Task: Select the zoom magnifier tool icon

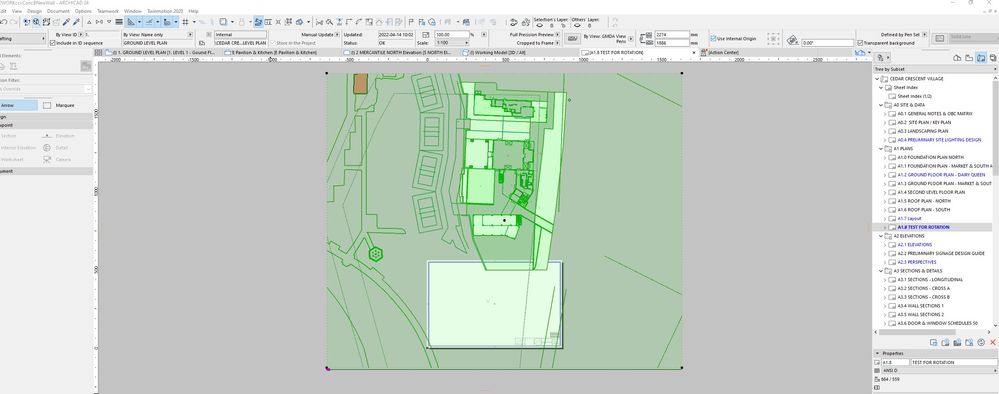Action: 36,21
